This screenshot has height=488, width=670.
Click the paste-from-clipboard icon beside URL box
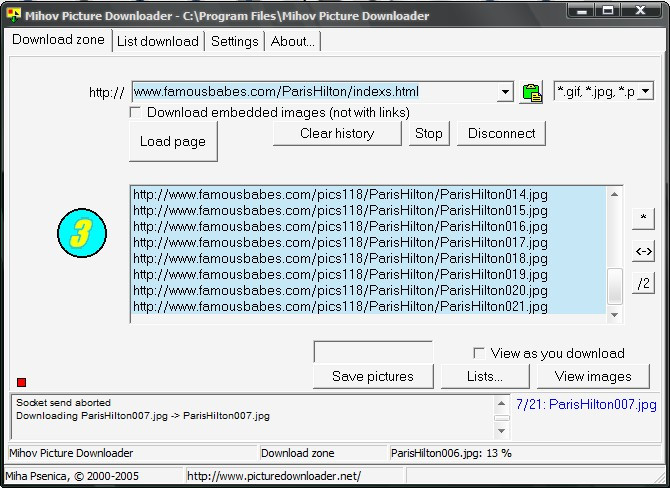click(531, 92)
